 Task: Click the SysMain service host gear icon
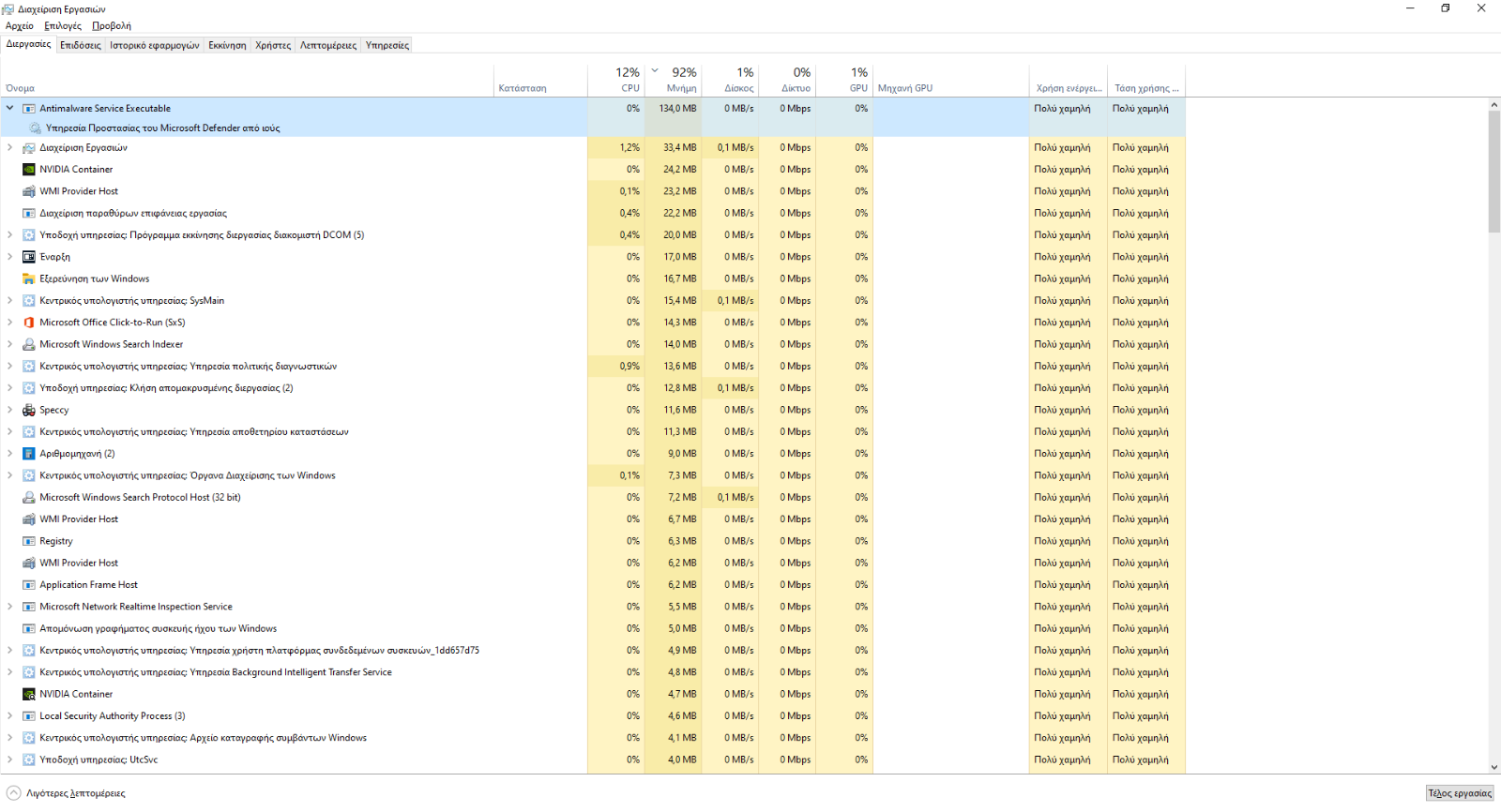point(29,301)
